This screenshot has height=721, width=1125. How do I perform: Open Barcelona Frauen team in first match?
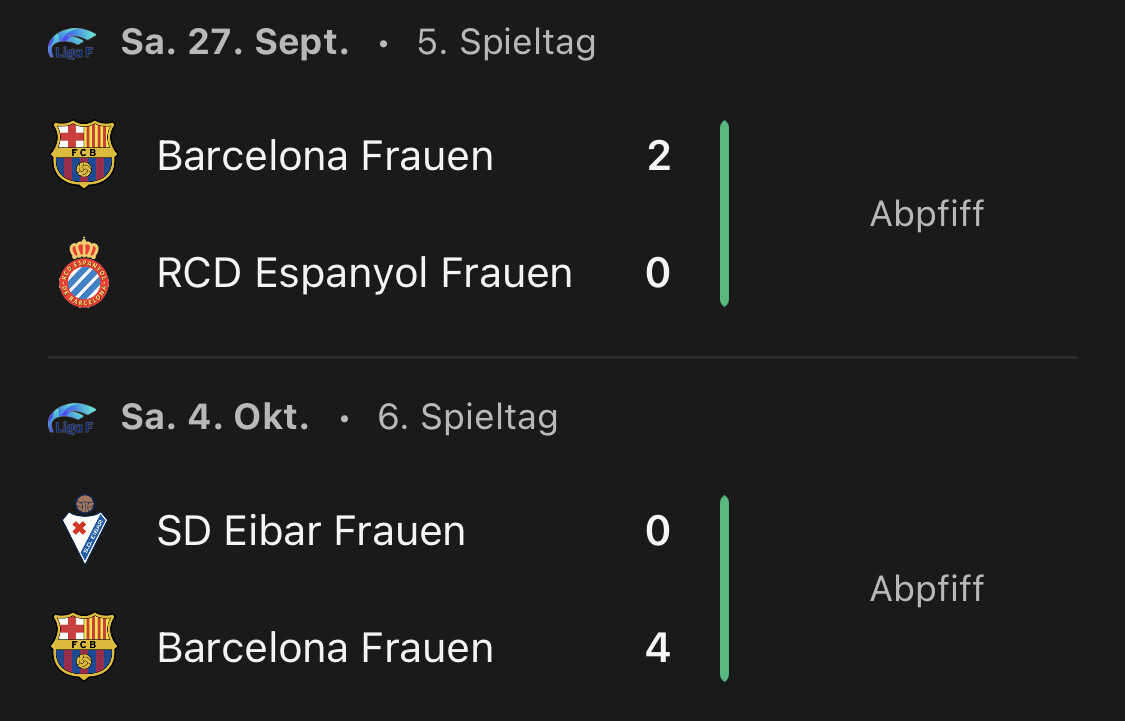coord(325,156)
